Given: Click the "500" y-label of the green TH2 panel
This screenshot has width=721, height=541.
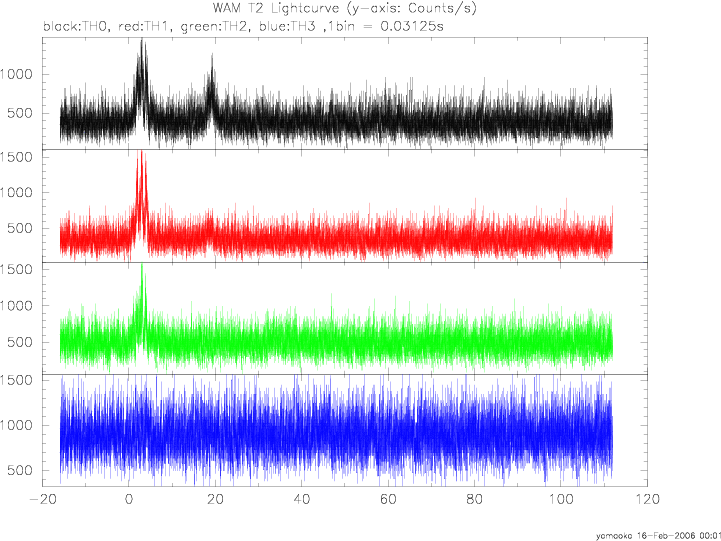Looking at the screenshot, I should tap(20, 342).
